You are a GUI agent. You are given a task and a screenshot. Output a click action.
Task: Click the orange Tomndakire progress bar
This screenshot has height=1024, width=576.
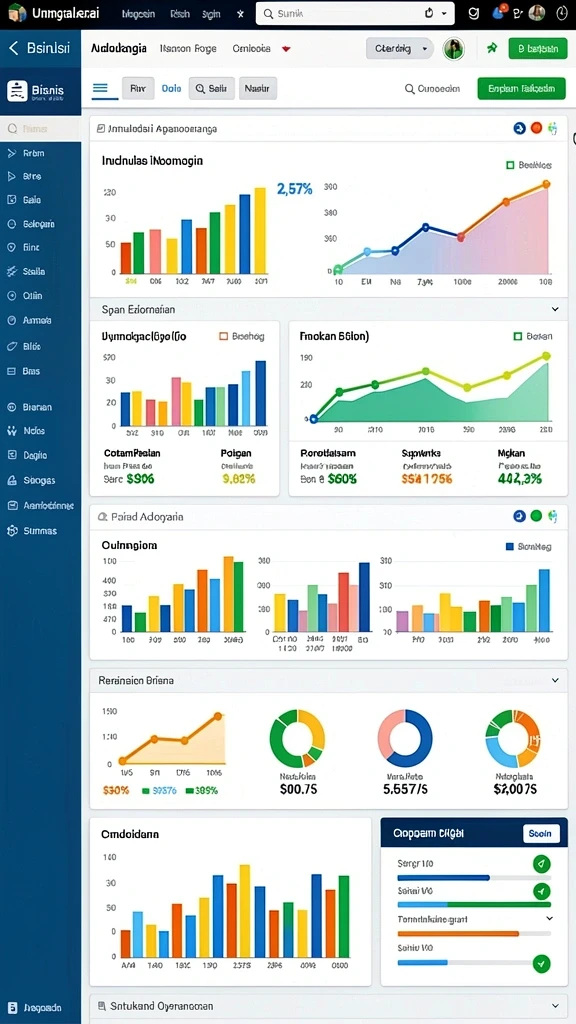click(x=458, y=934)
